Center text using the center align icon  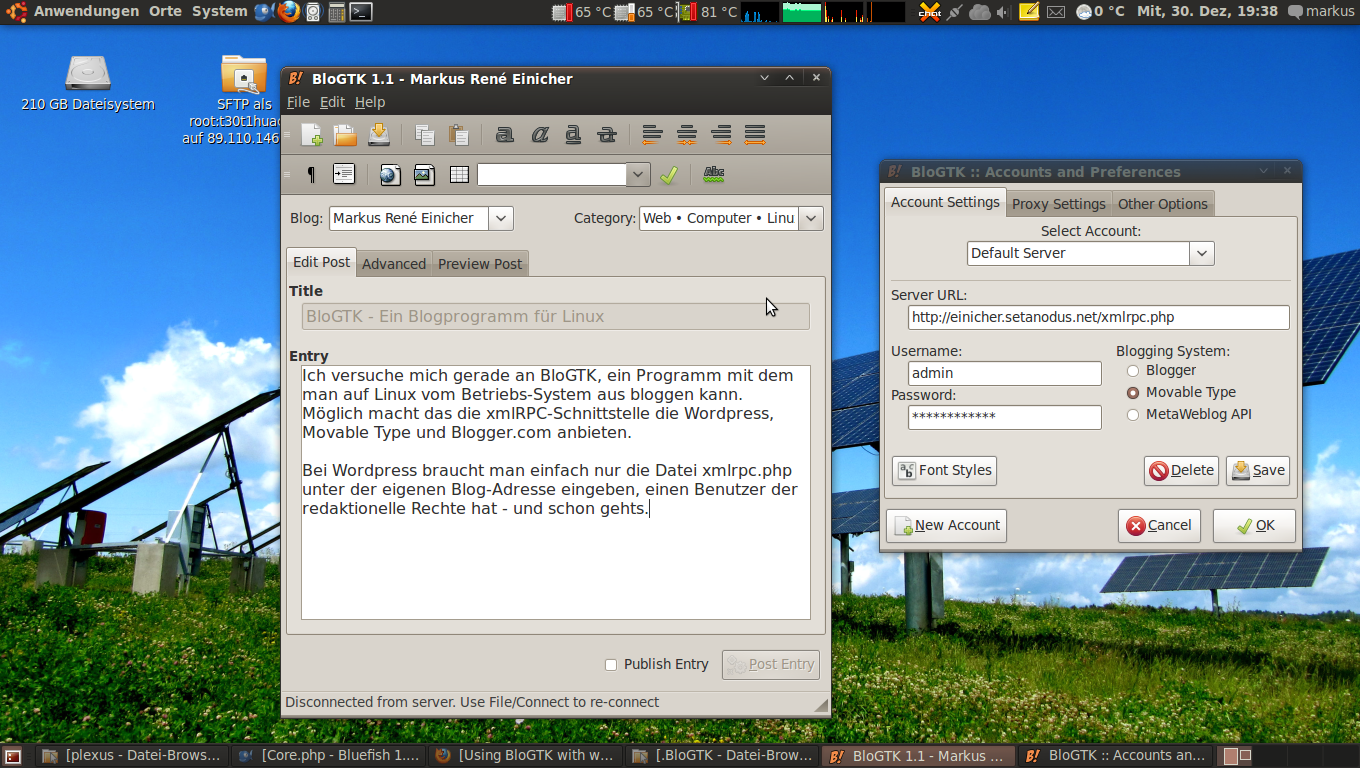(687, 135)
